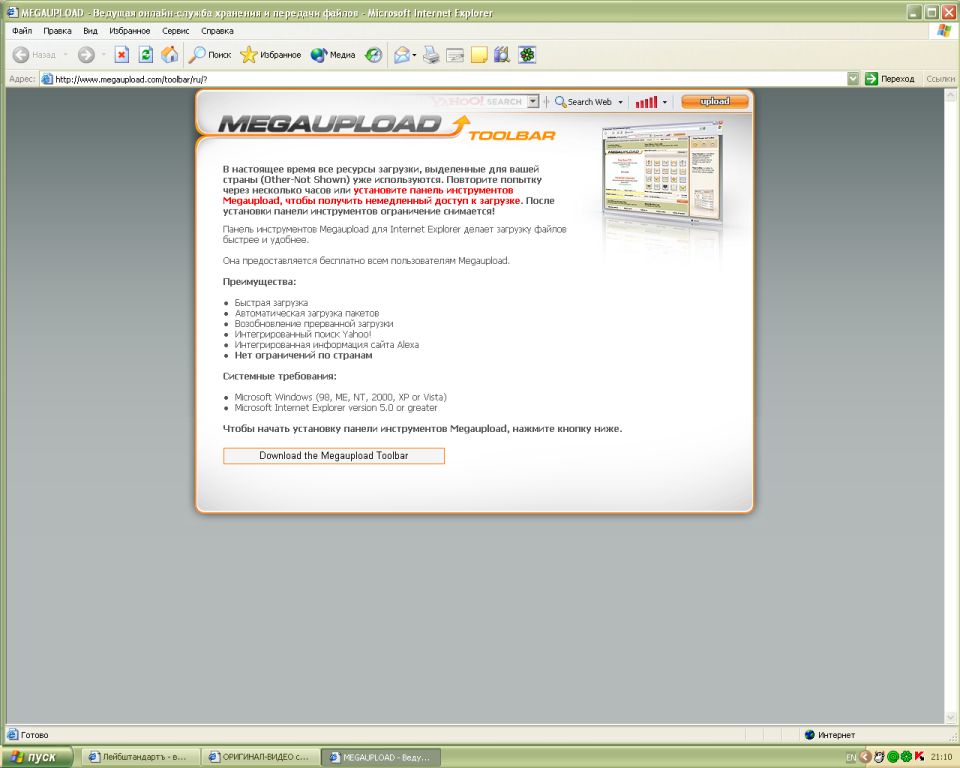The width and height of the screenshot is (960, 768).
Task: Open the Вид menu
Action: (90, 31)
